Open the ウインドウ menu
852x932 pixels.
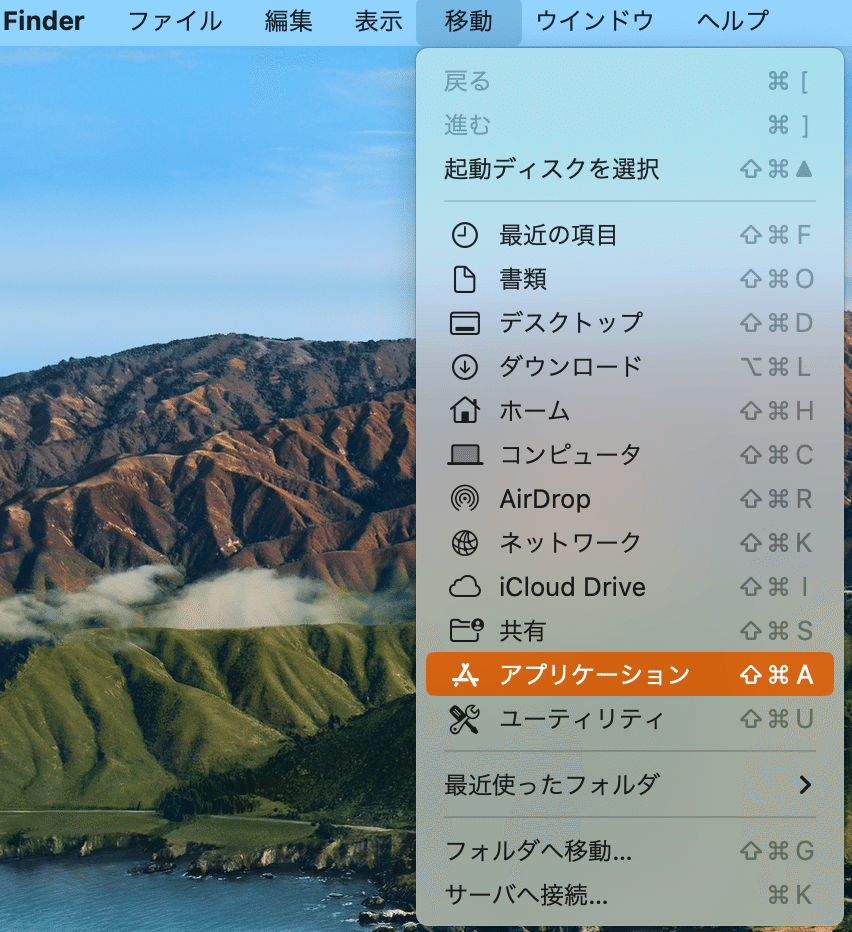click(x=595, y=21)
